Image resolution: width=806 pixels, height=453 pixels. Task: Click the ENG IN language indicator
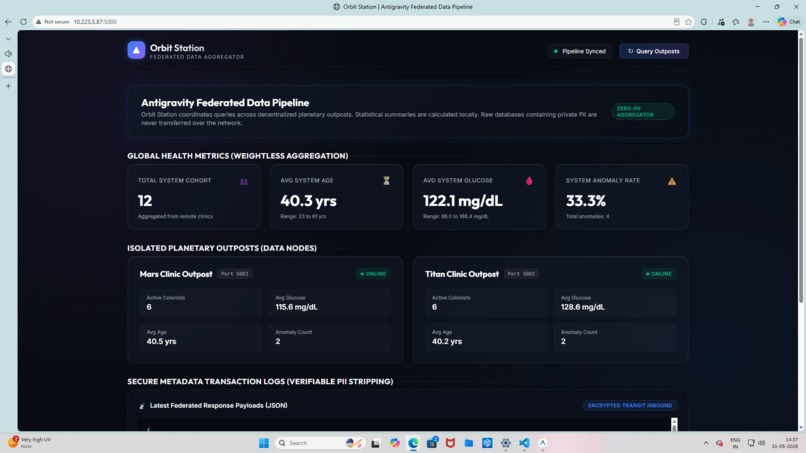tap(736, 443)
